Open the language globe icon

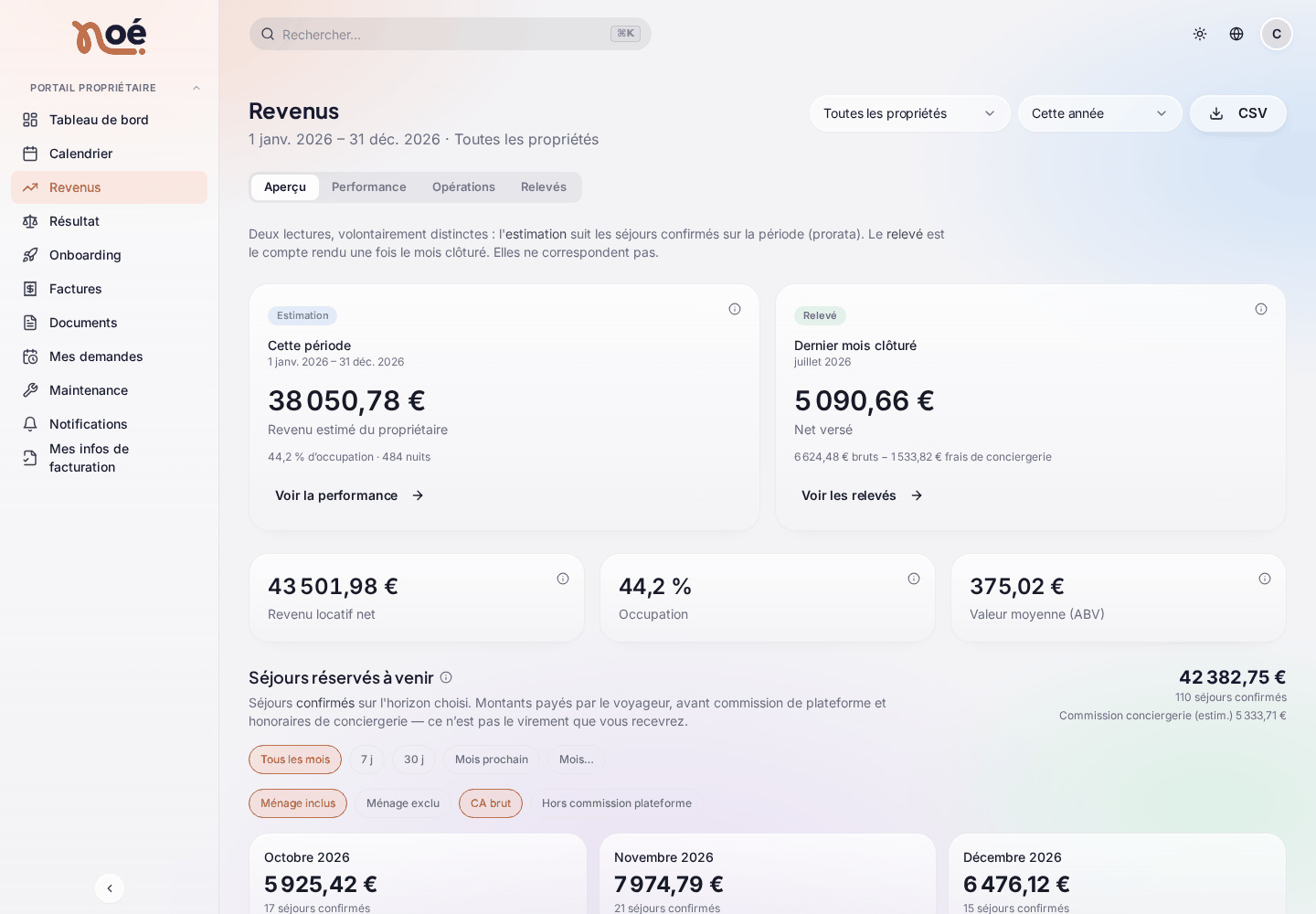tap(1236, 34)
